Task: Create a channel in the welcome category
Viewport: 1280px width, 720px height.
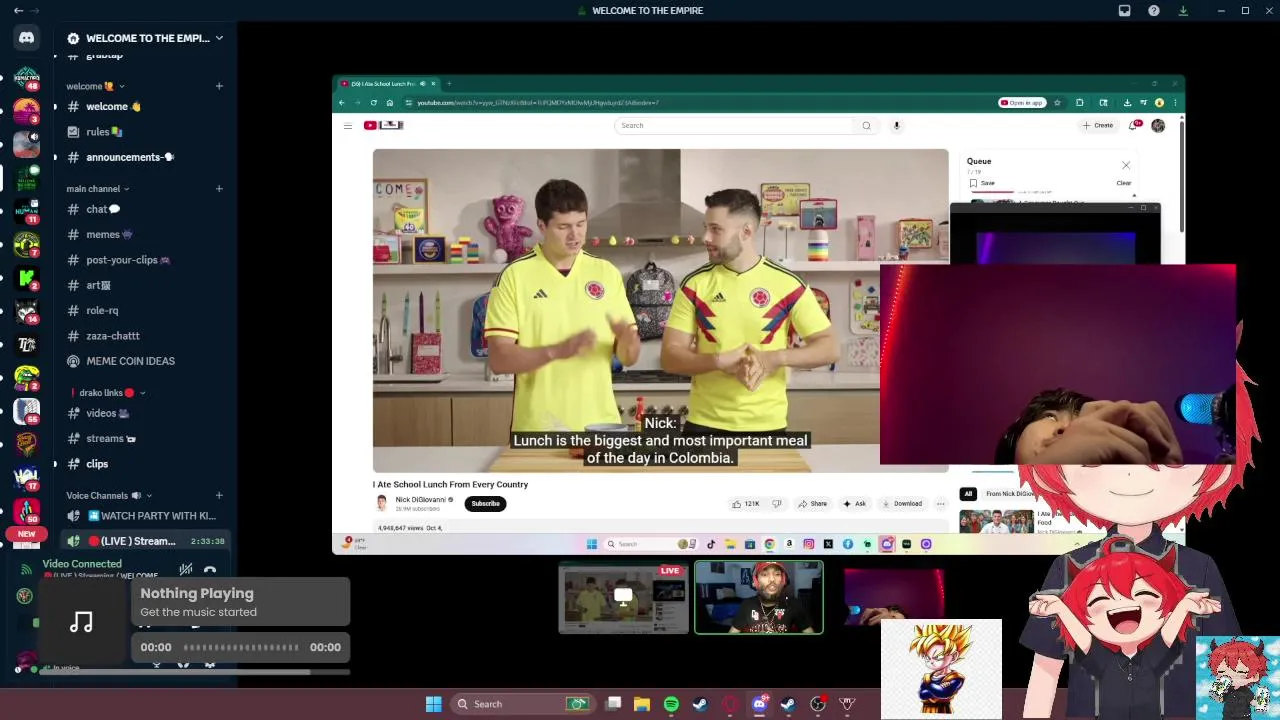Action: [219, 86]
